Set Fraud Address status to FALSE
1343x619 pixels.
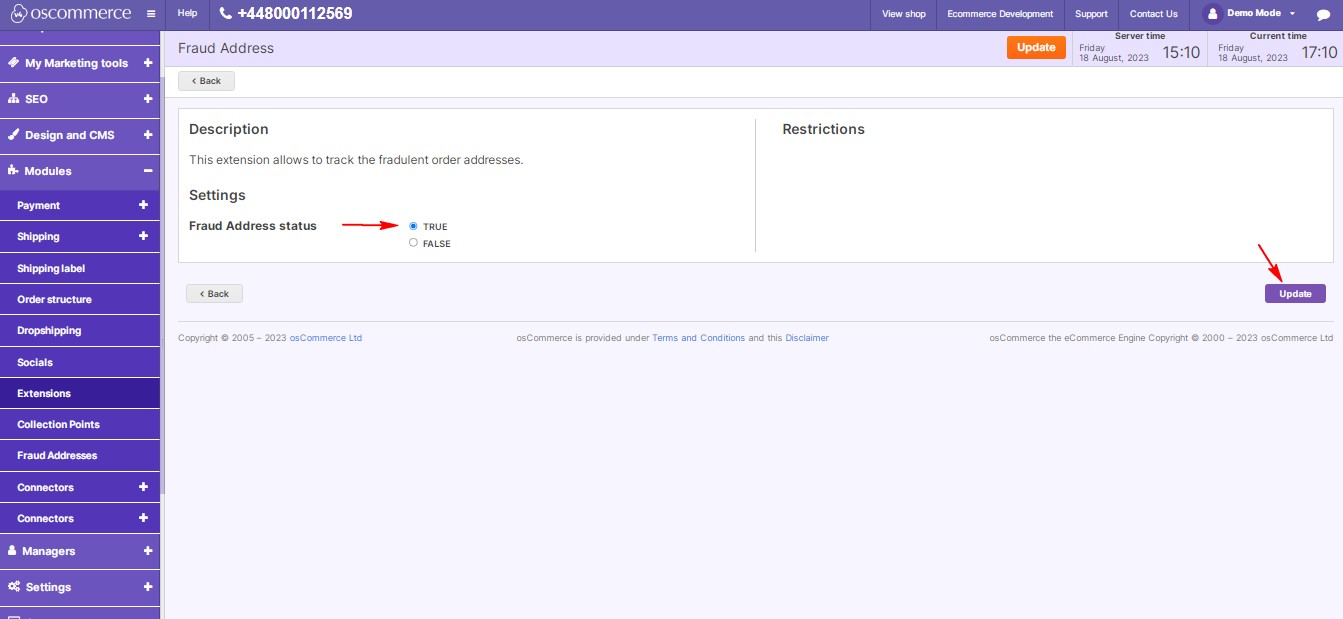click(x=413, y=242)
